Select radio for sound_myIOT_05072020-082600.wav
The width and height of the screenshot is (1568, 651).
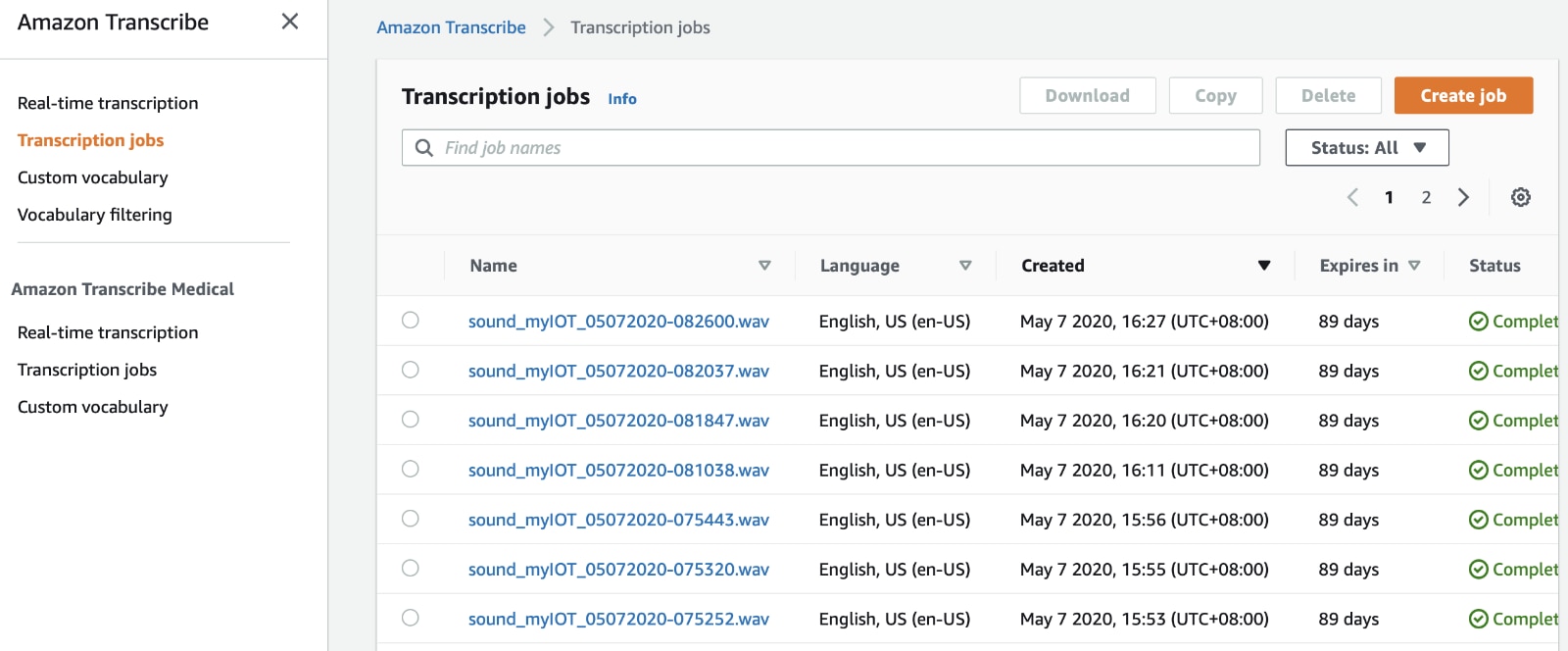(411, 320)
